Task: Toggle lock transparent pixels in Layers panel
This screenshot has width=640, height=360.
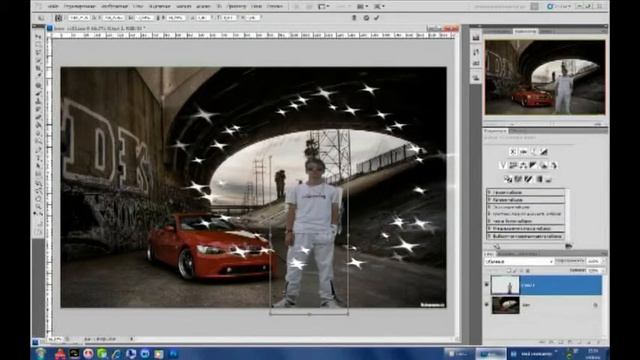Action: pos(509,271)
